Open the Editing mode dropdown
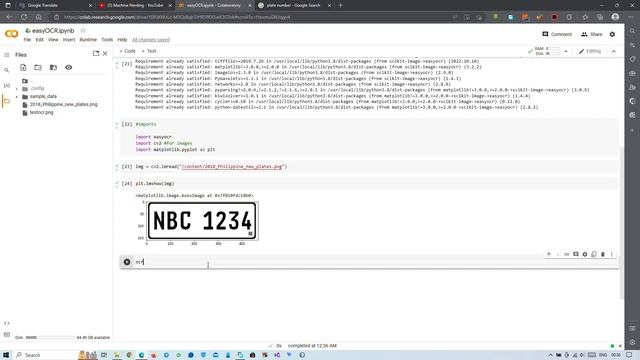Screen dimensions: 640x360 pyautogui.click(x=590, y=51)
